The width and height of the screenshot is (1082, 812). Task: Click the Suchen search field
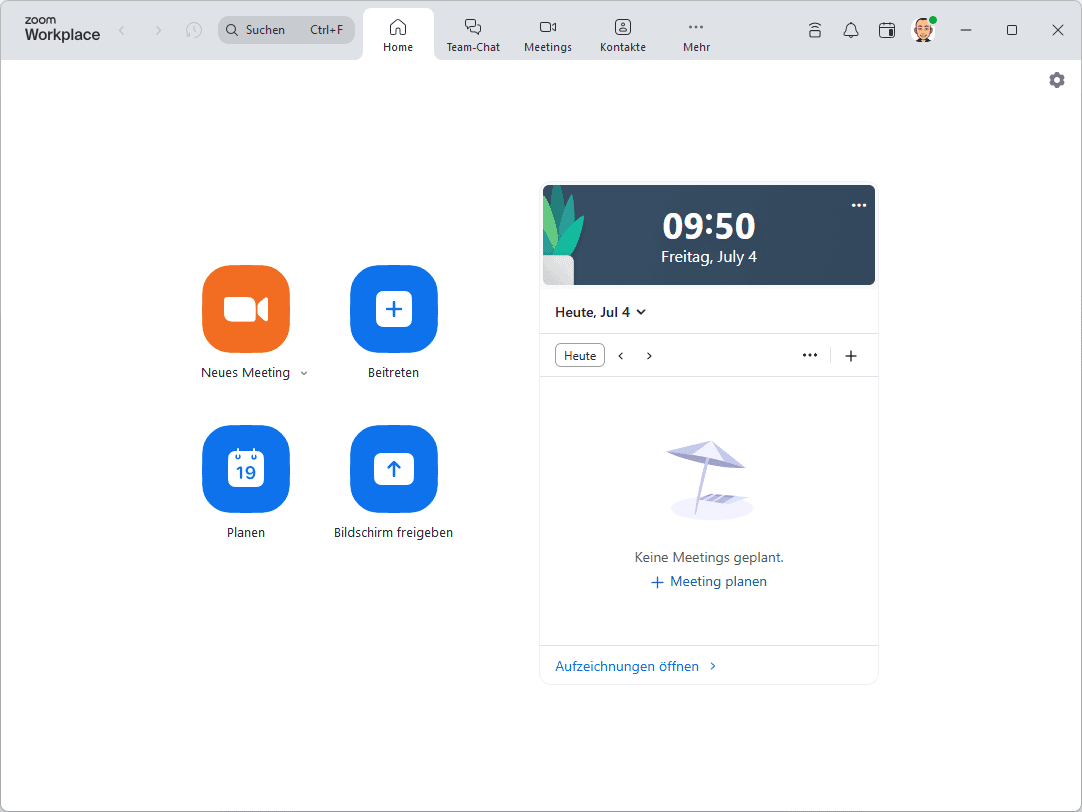(x=286, y=30)
